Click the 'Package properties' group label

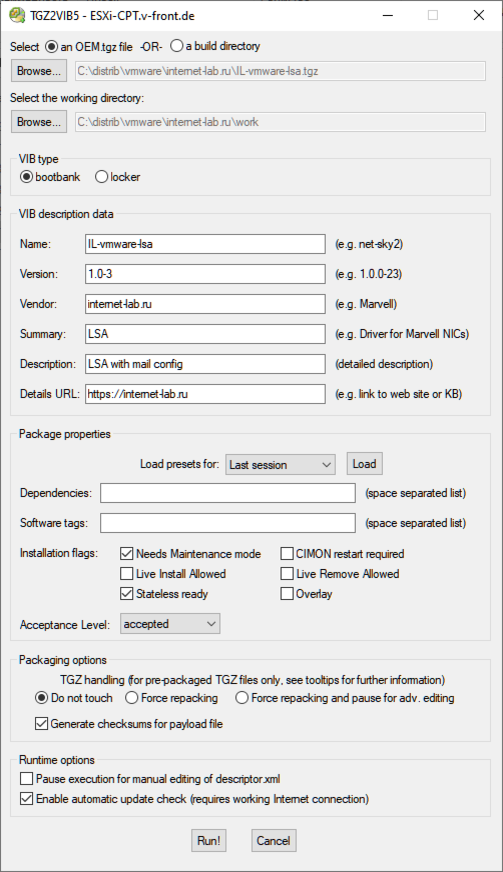65,434
